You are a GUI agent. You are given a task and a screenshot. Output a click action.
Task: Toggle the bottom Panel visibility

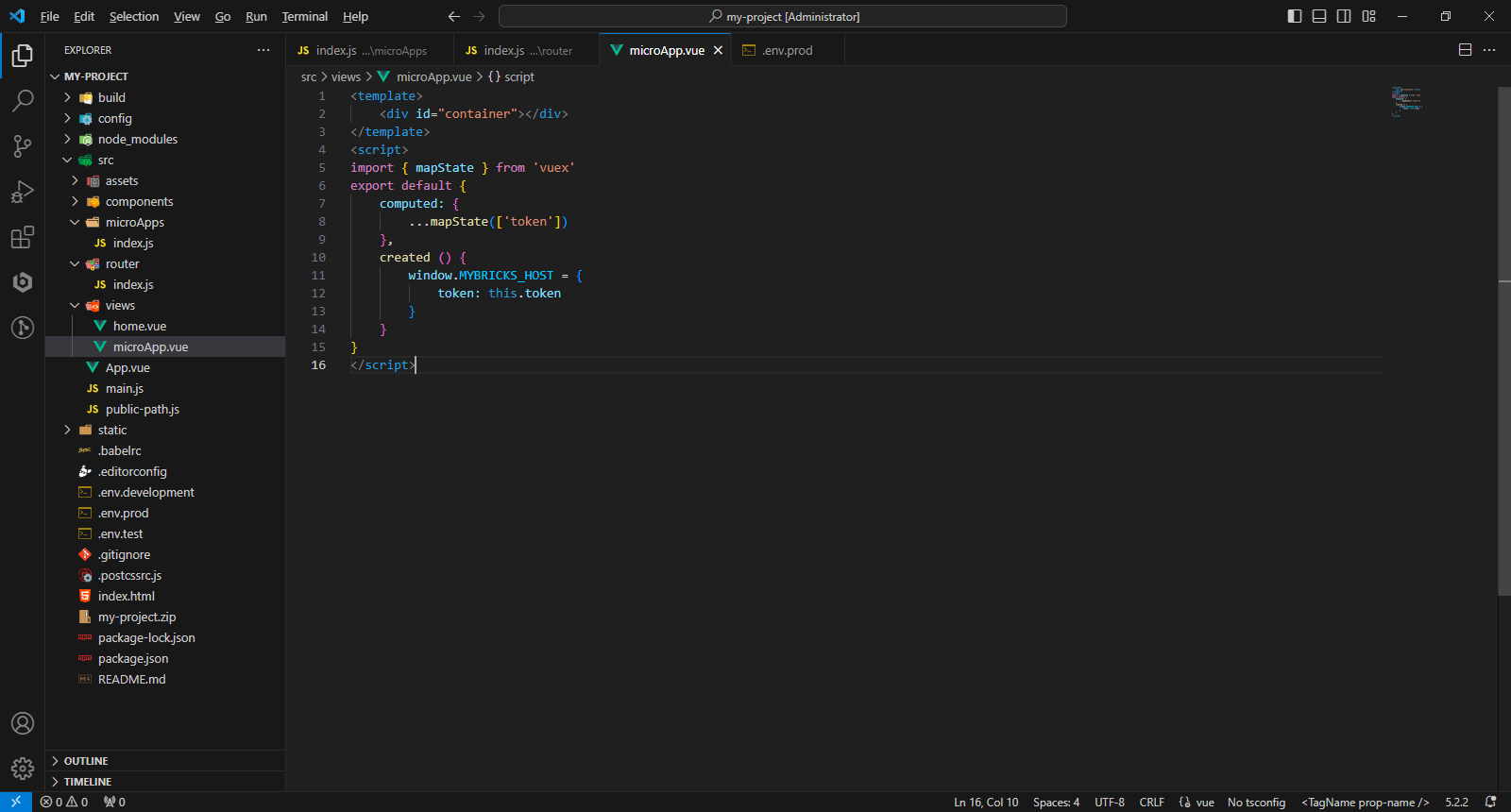[x=1319, y=16]
